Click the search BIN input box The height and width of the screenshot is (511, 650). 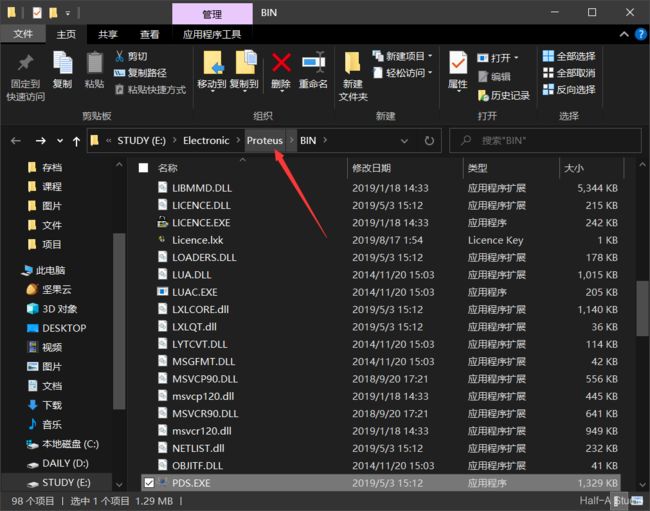point(546,140)
